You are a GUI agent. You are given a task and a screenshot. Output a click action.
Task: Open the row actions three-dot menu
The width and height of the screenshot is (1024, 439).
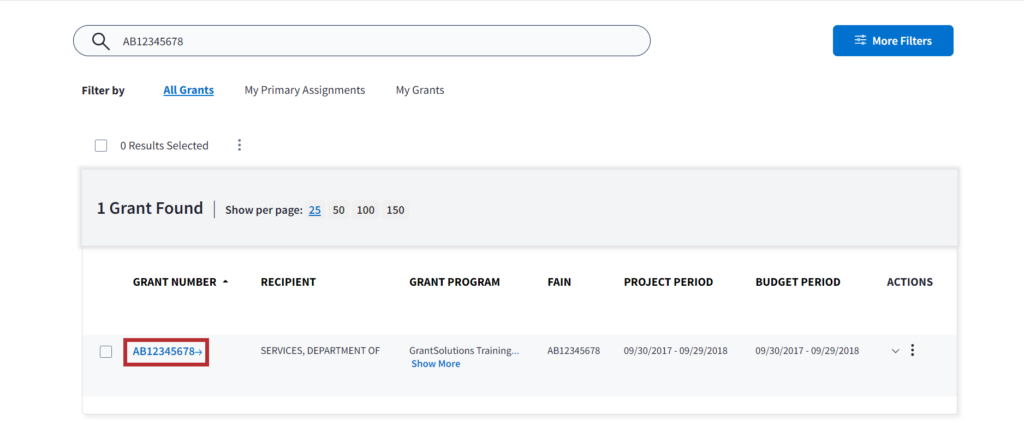pos(912,351)
